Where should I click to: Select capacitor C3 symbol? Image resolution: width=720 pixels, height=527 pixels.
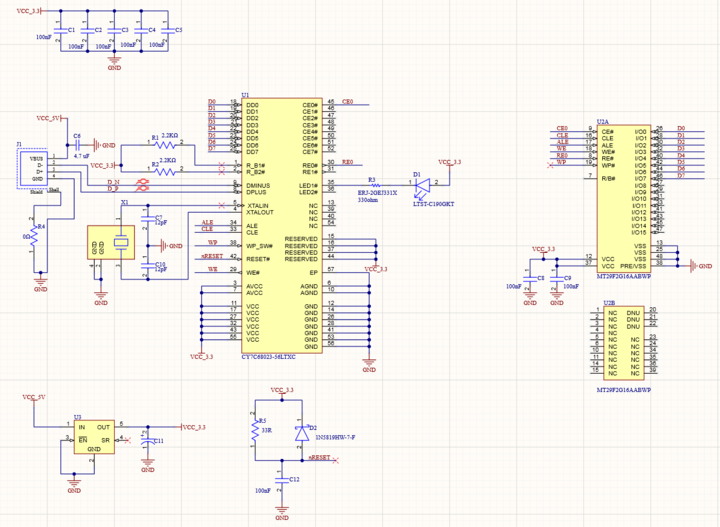coord(114,31)
